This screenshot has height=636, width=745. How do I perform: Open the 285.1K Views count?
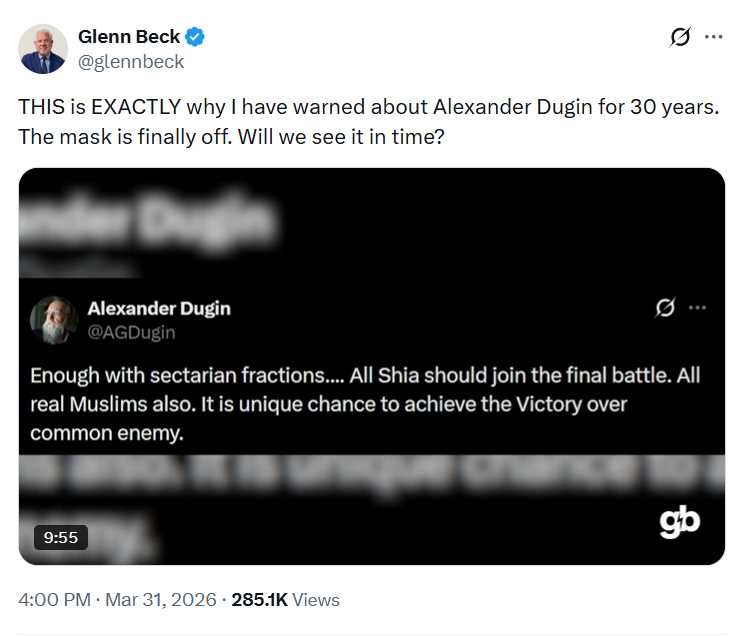(x=285, y=600)
